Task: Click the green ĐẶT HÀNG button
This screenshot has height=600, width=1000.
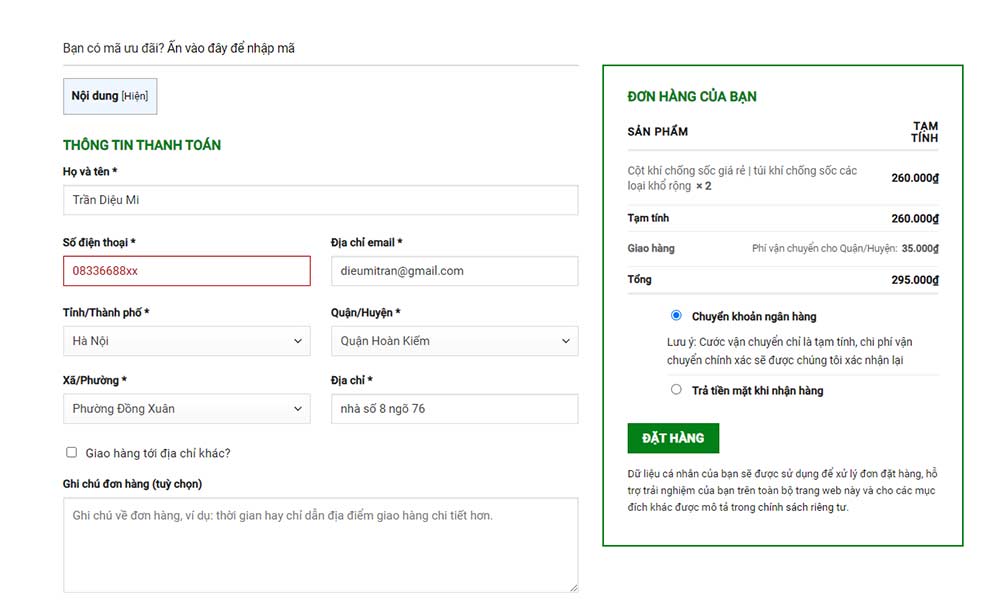Action: point(672,437)
